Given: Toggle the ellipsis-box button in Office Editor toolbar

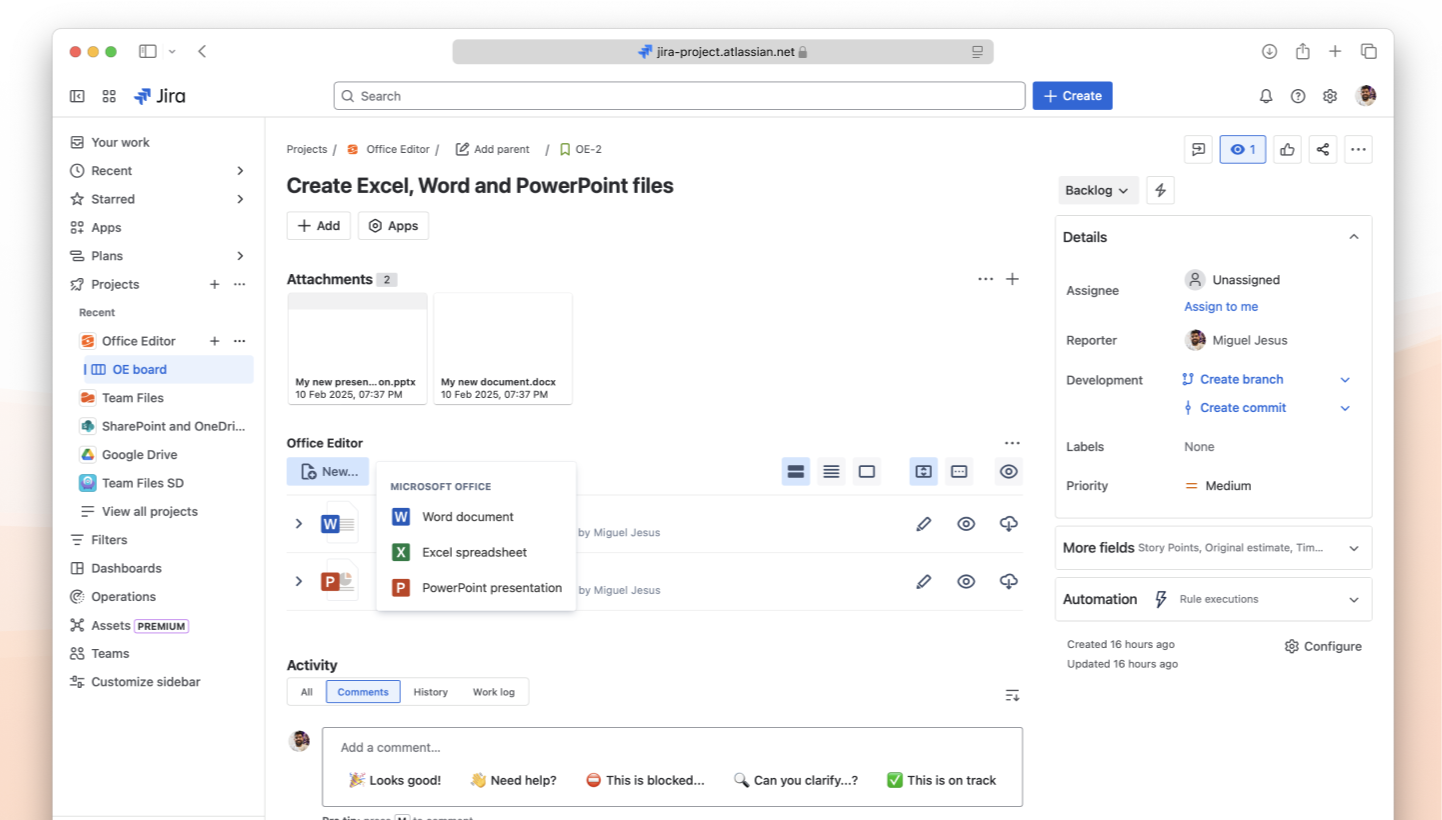Looking at the screenshot, I should tap(959, 471).
